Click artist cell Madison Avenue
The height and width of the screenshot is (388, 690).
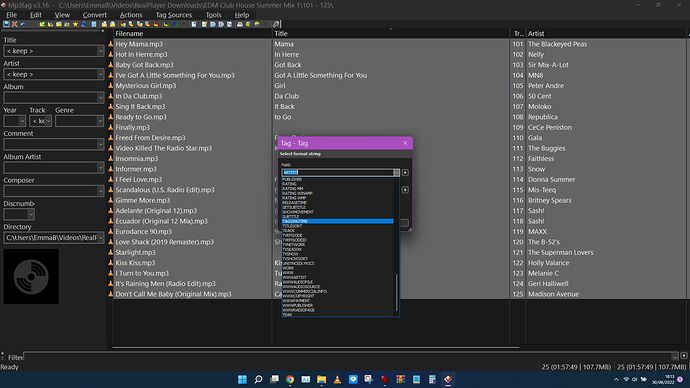pos(554,294)
